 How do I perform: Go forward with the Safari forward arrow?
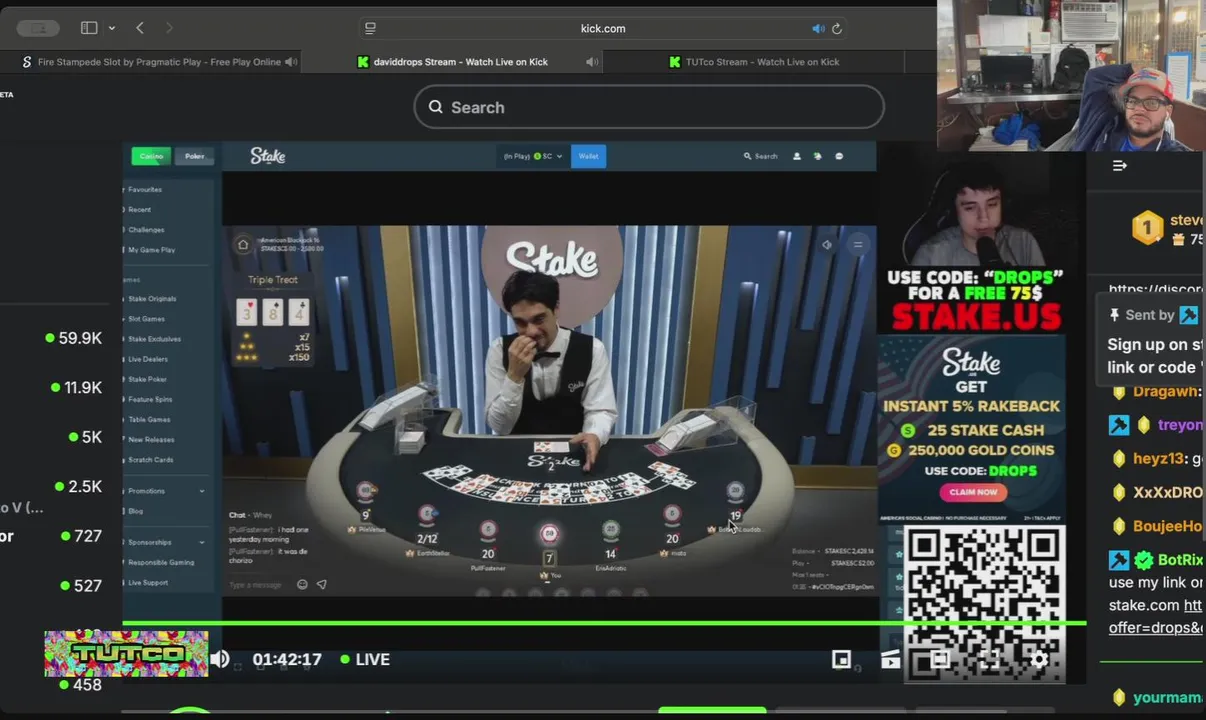click(169, 28)
